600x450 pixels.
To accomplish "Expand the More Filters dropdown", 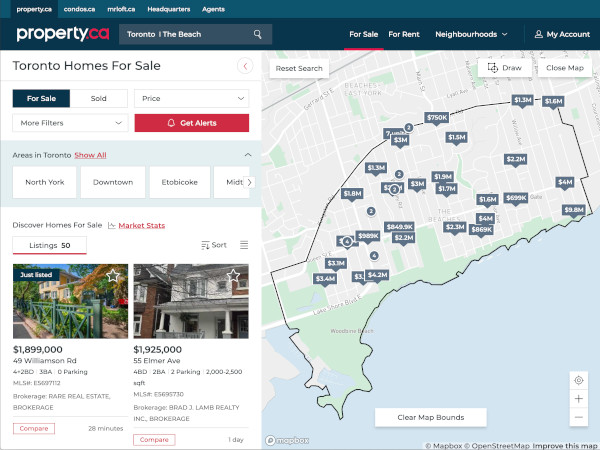I will coord(70,123).
